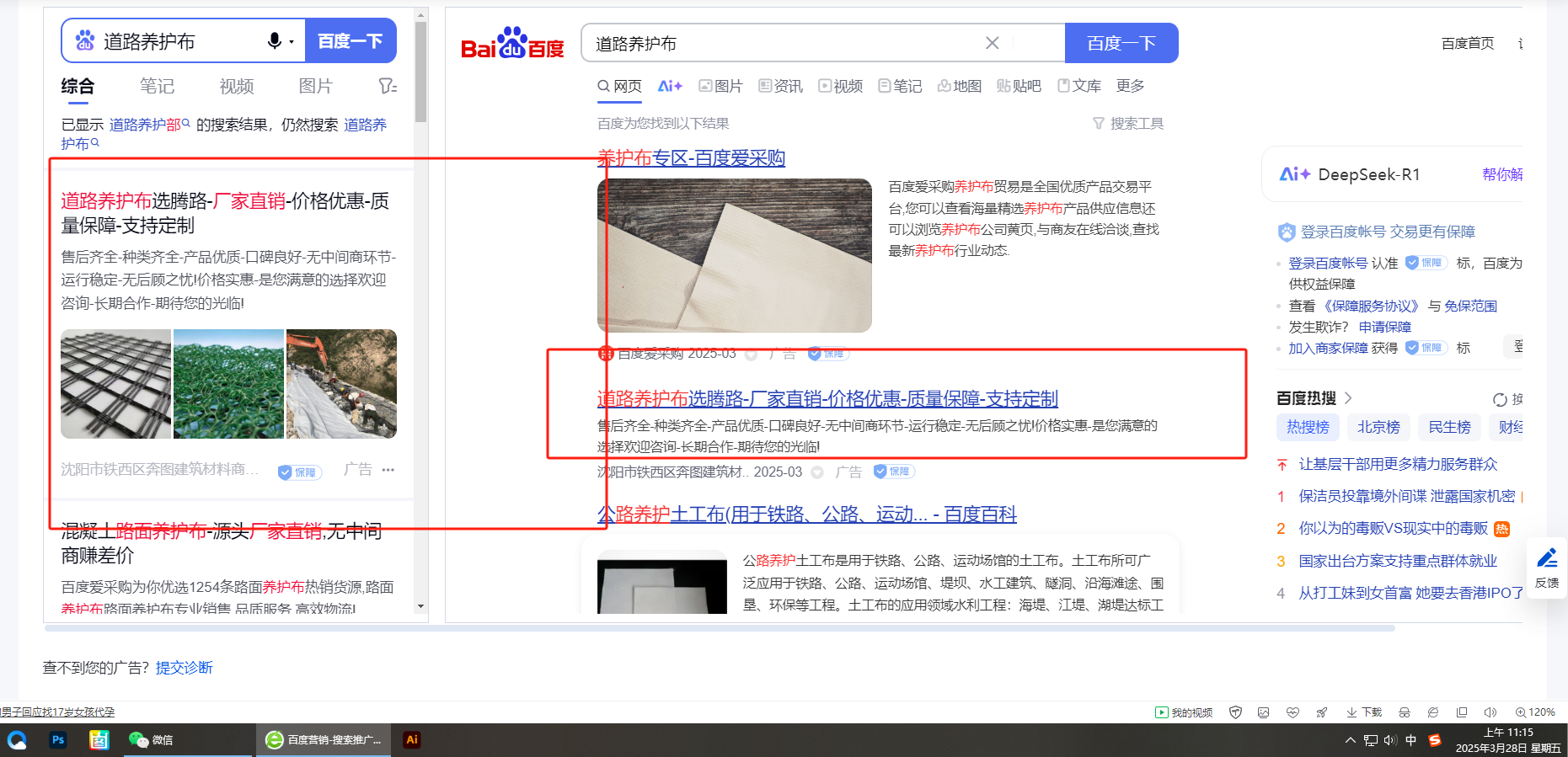Click the rocket accelerator icon in status bar
The image size is (1568, 757).
1322,712
